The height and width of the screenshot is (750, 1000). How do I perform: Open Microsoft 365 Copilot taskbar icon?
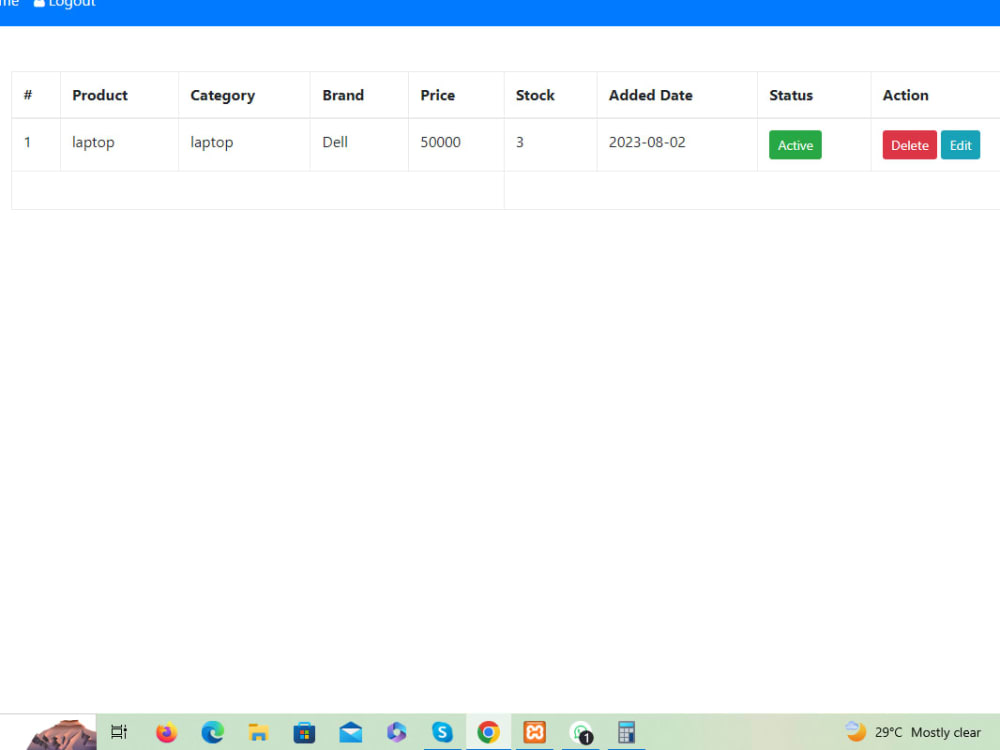click(397, 732)
